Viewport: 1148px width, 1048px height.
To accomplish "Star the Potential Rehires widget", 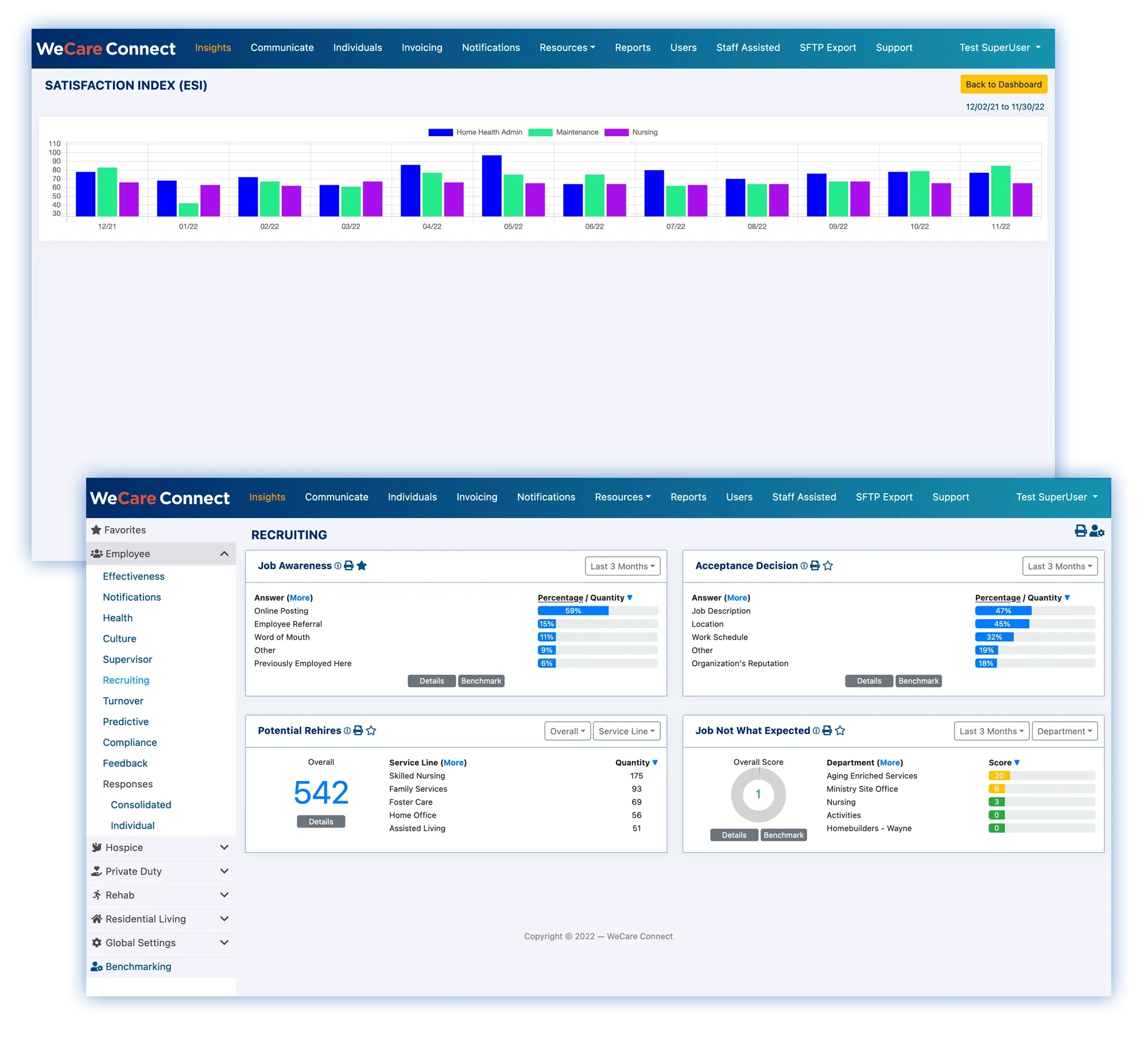I will (x=371, y=730).
